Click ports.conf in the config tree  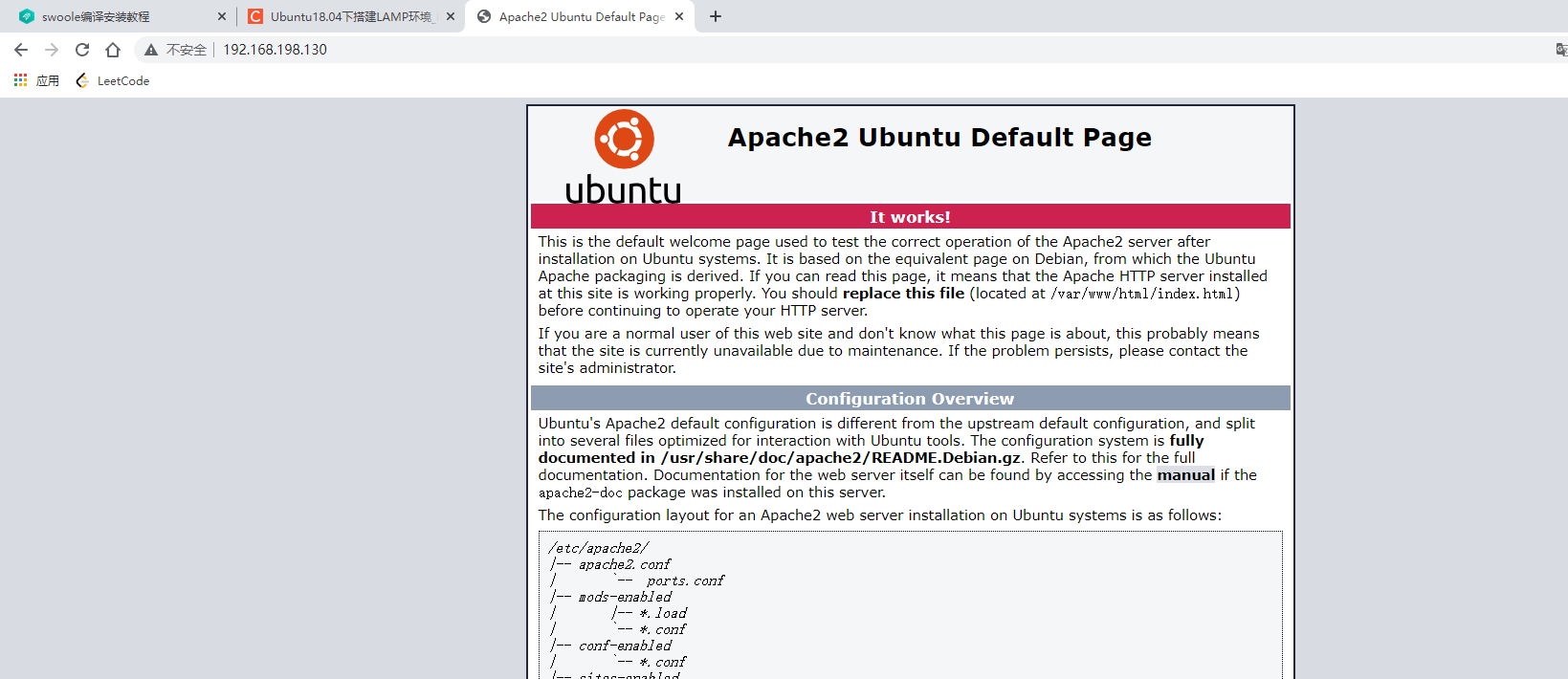(686, 580)
